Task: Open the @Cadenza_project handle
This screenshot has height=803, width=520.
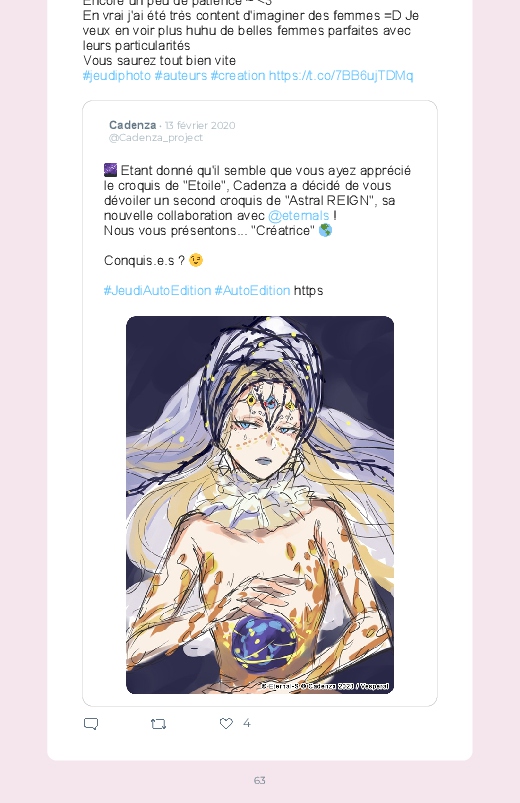Action: 156,138
